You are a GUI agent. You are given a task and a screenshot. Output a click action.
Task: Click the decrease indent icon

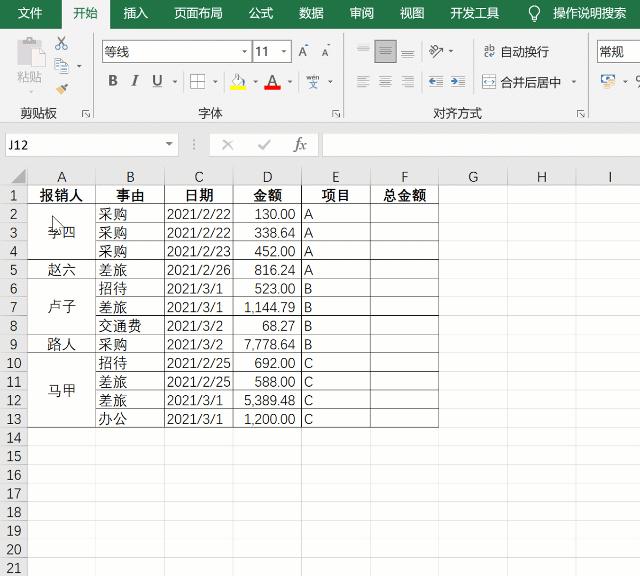(x=436, y=82)
